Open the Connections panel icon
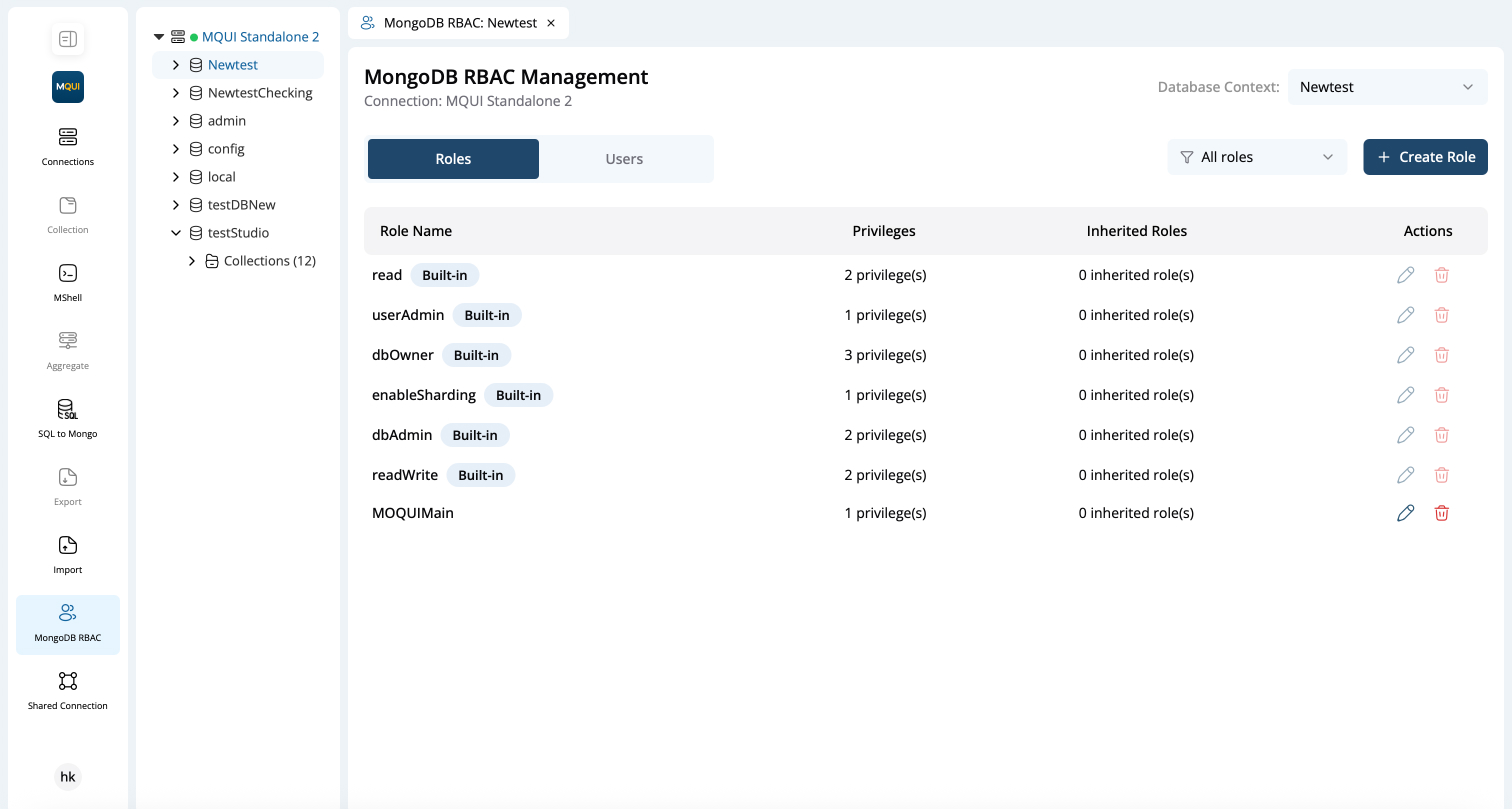The width and height of the screenshot is (1512, 809). 68,137
